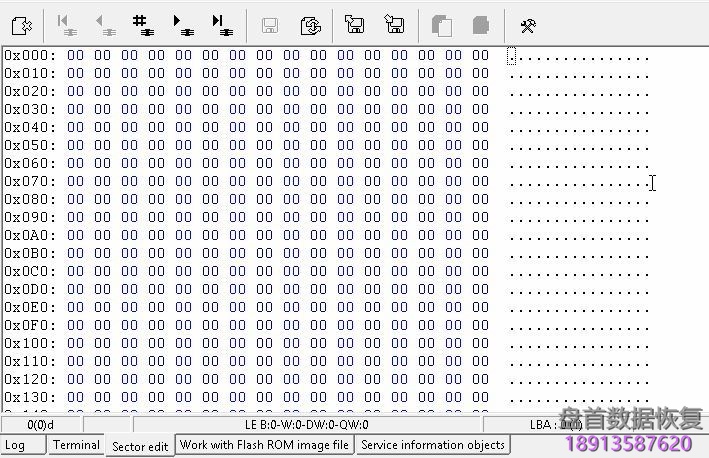This screenshot has height=458, width=709.
Task: Click the first disk-with-arrow icon after reload
Action: pos(354,24)
